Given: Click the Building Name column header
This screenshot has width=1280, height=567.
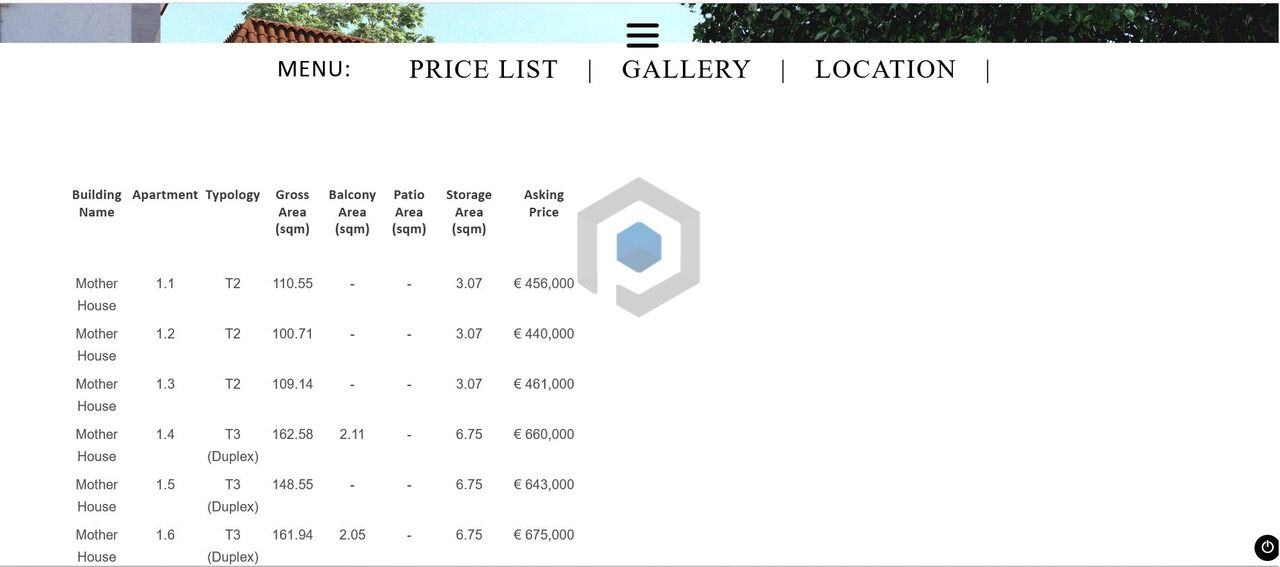Looking at the screenshot, I should coord(97,203).
